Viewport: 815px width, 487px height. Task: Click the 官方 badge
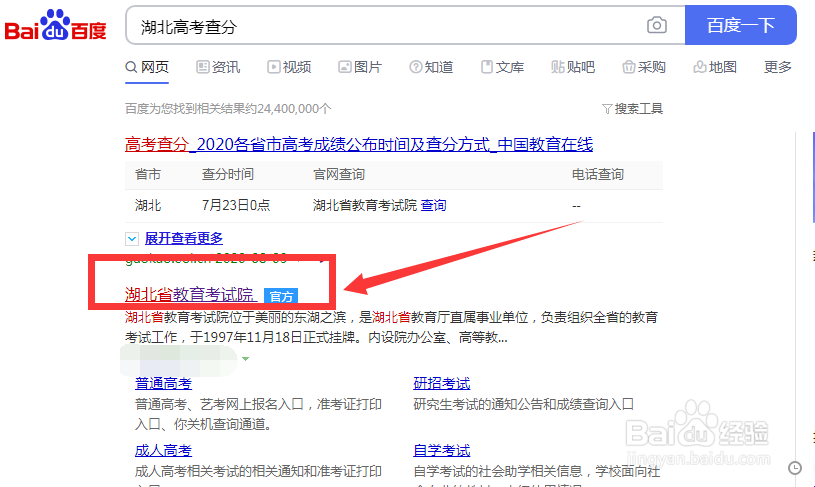[x=281, y=296]
